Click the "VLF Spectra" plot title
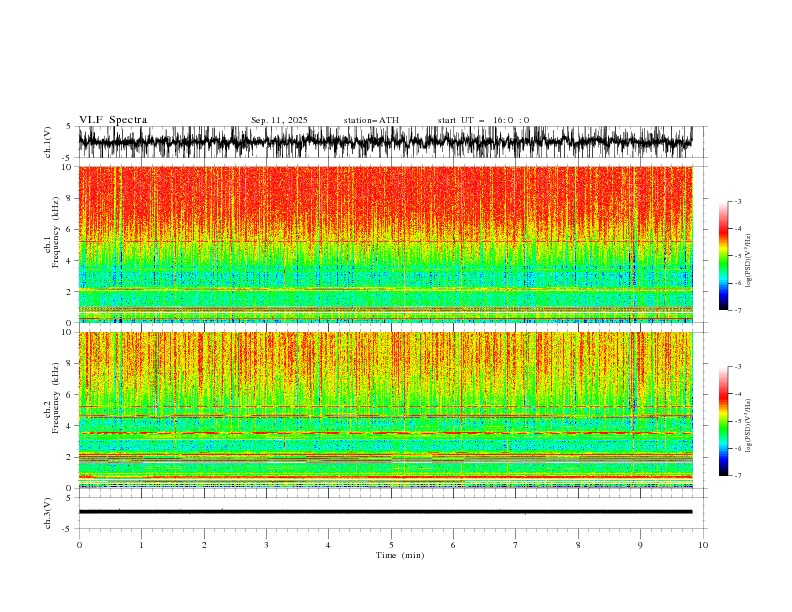 point(113,120)
